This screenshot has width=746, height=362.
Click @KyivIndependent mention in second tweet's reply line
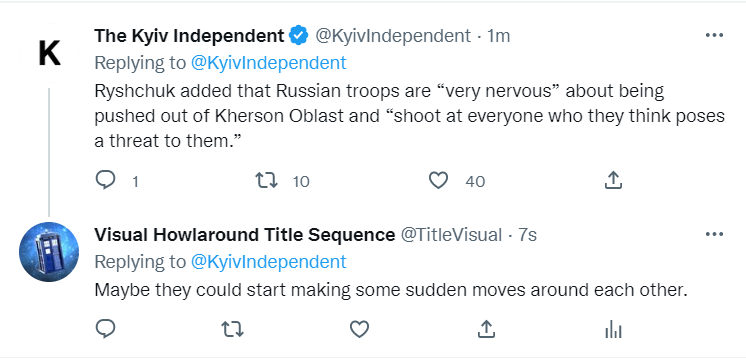(x=268, y=262)
